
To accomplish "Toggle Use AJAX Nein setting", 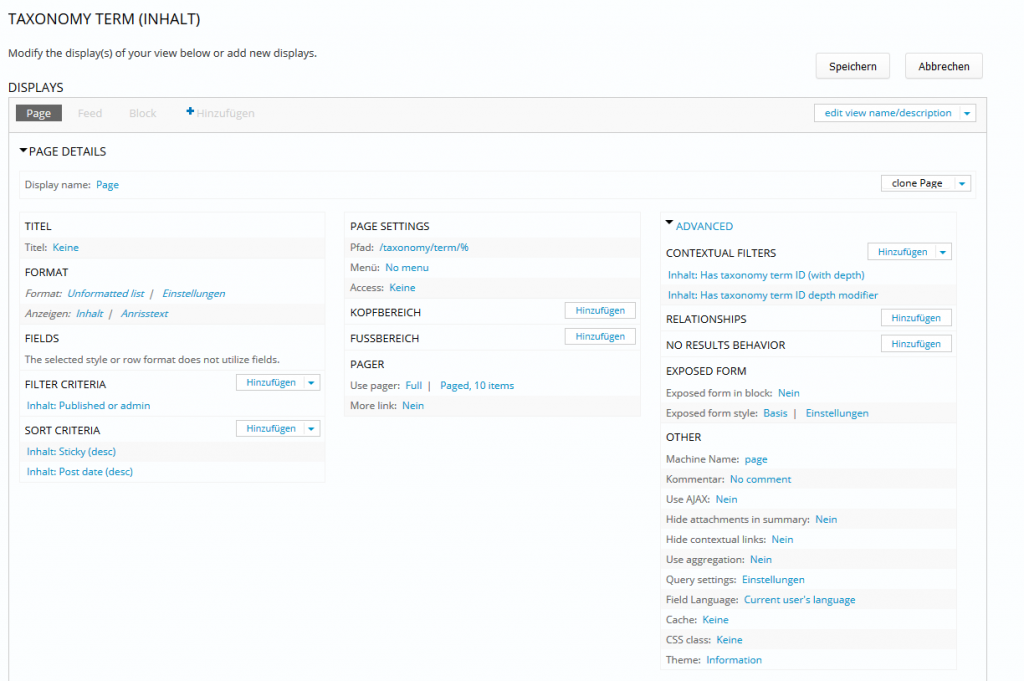I will (x=726, y=499).
